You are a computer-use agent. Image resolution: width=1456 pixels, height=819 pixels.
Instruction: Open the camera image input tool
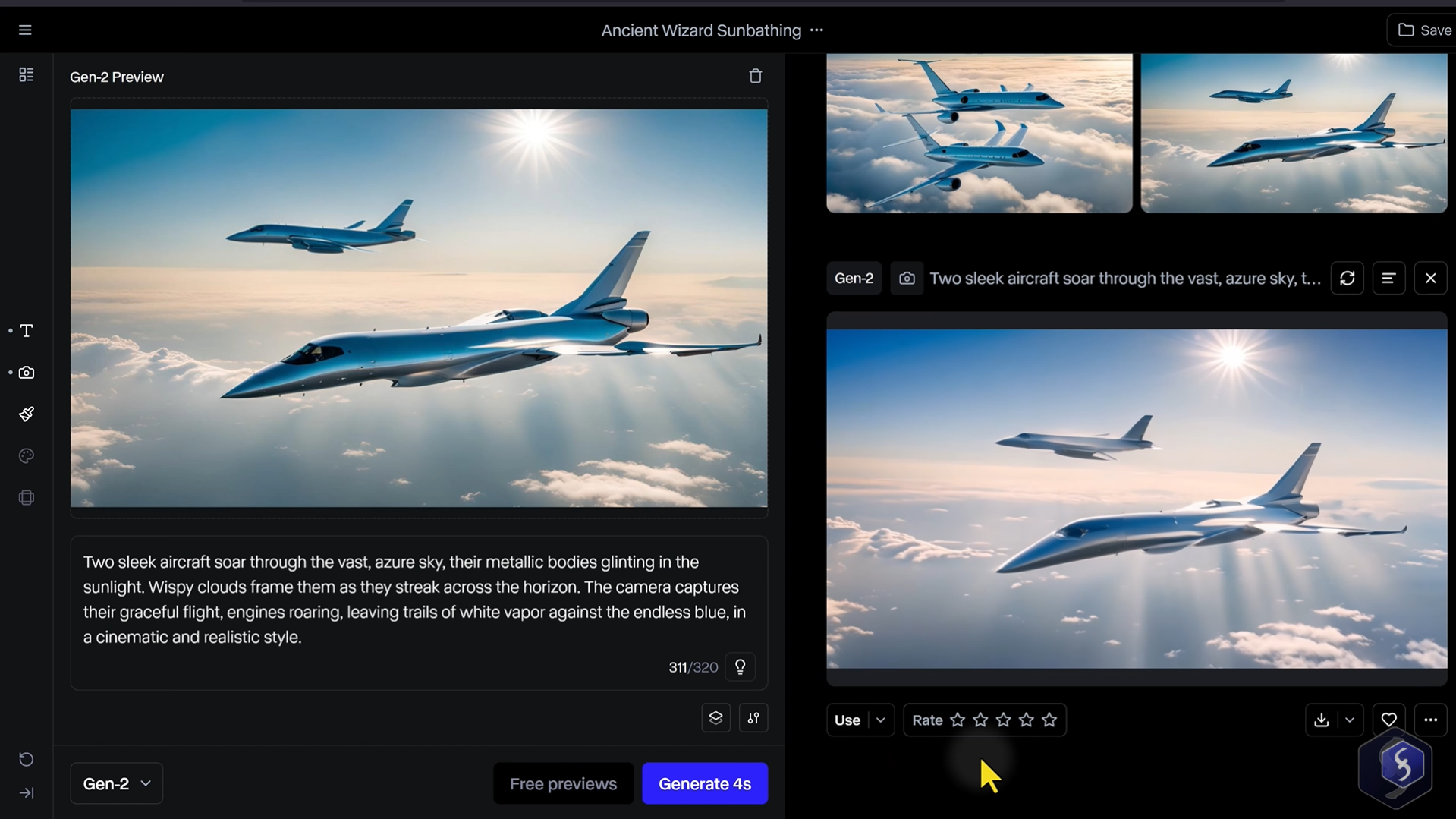[25, 372]
